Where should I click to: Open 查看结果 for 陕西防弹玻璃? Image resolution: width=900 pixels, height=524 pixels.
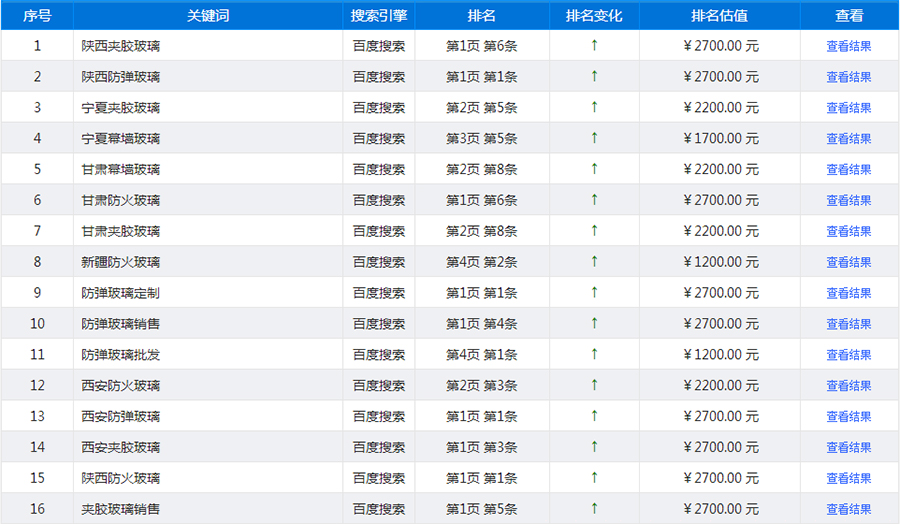click(848, 77)
